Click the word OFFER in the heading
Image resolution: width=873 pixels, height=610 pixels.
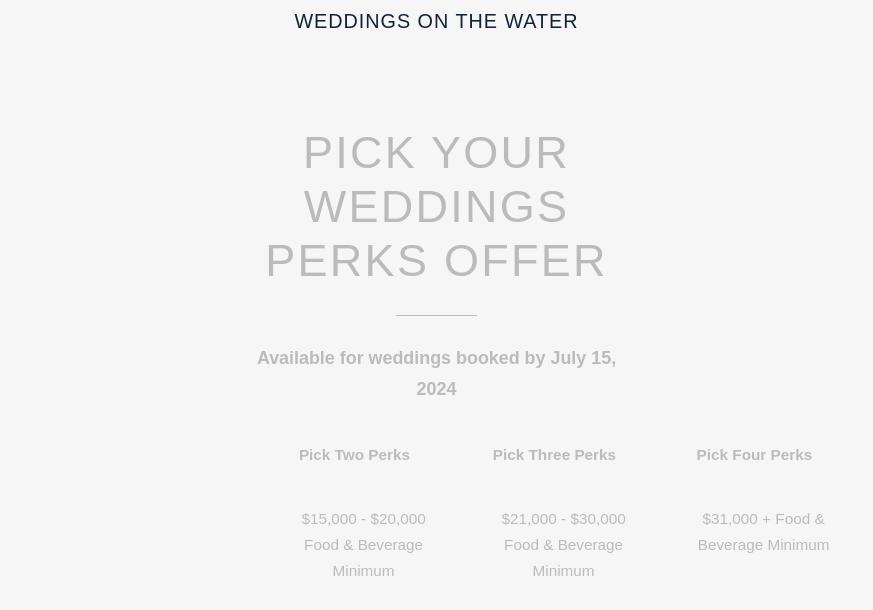(x=525, y=261)
